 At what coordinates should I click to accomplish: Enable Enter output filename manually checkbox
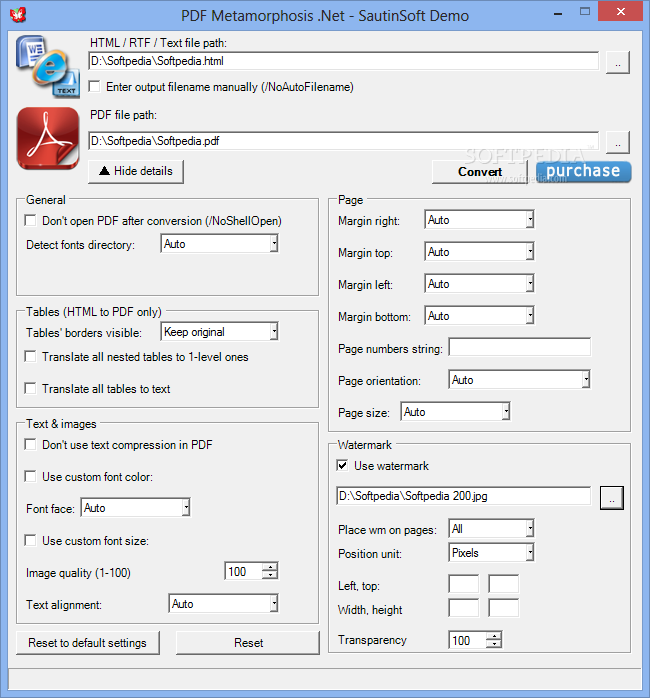94,86
